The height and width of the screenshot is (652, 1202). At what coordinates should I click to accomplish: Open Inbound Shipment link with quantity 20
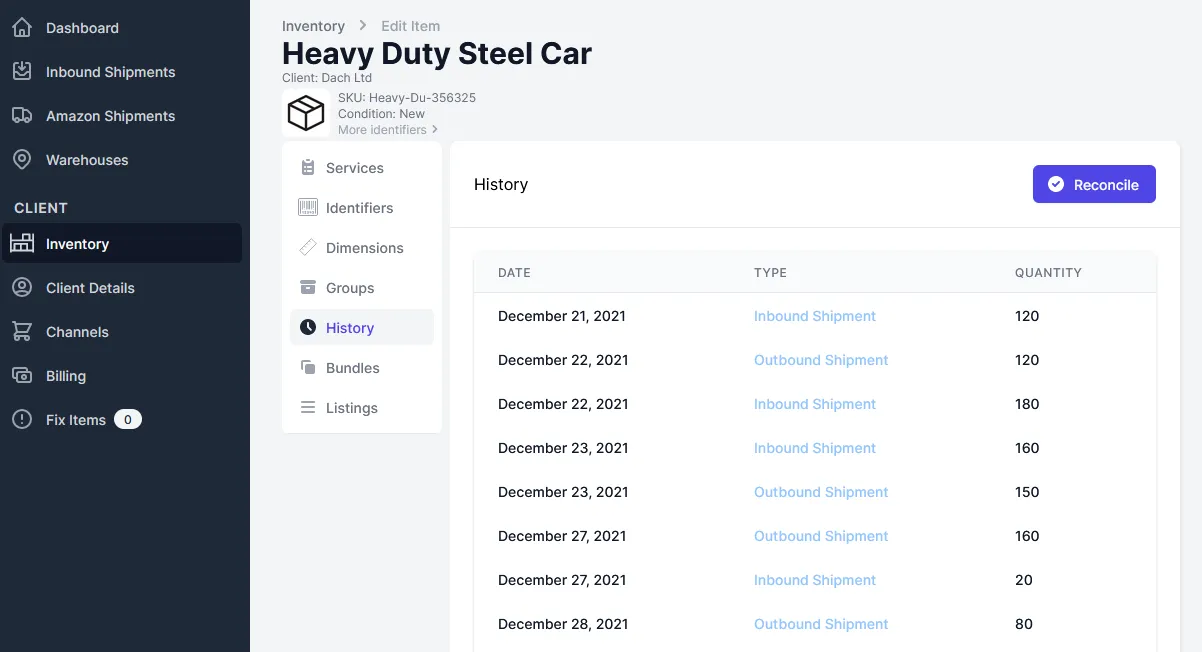[x=815, y=580]
